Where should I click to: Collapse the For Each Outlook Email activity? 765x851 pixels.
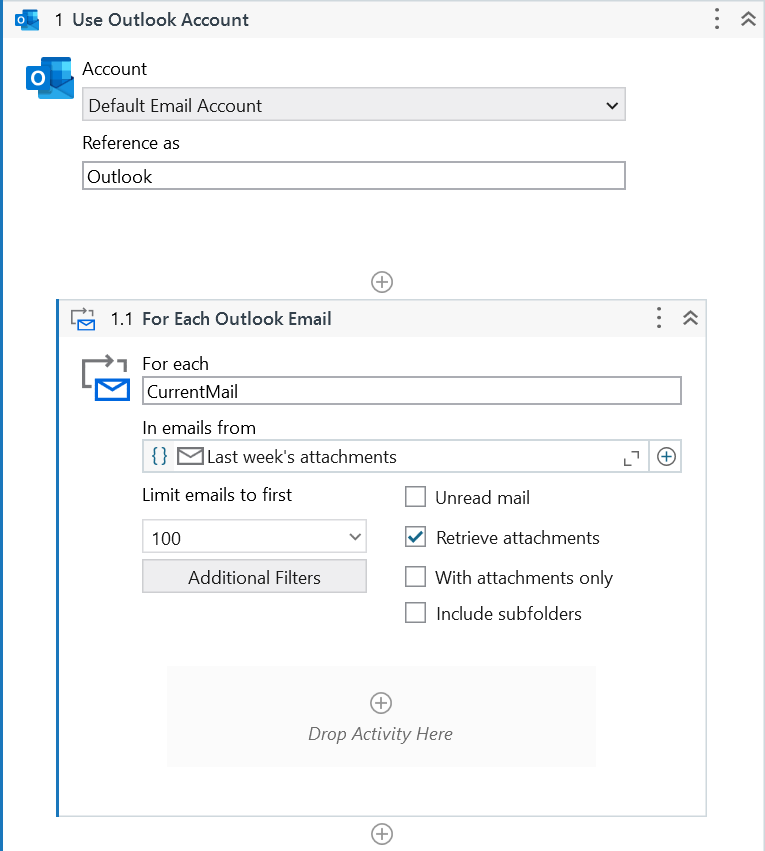(690, 318)
